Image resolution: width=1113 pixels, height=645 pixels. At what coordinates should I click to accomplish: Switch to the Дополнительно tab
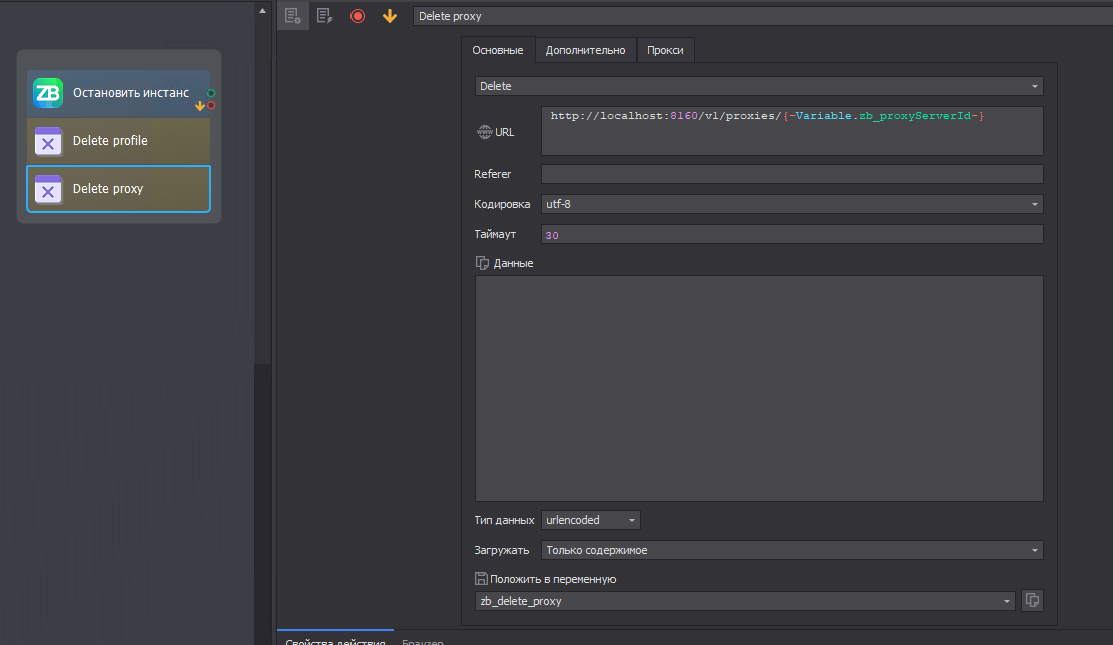point(585,50)
